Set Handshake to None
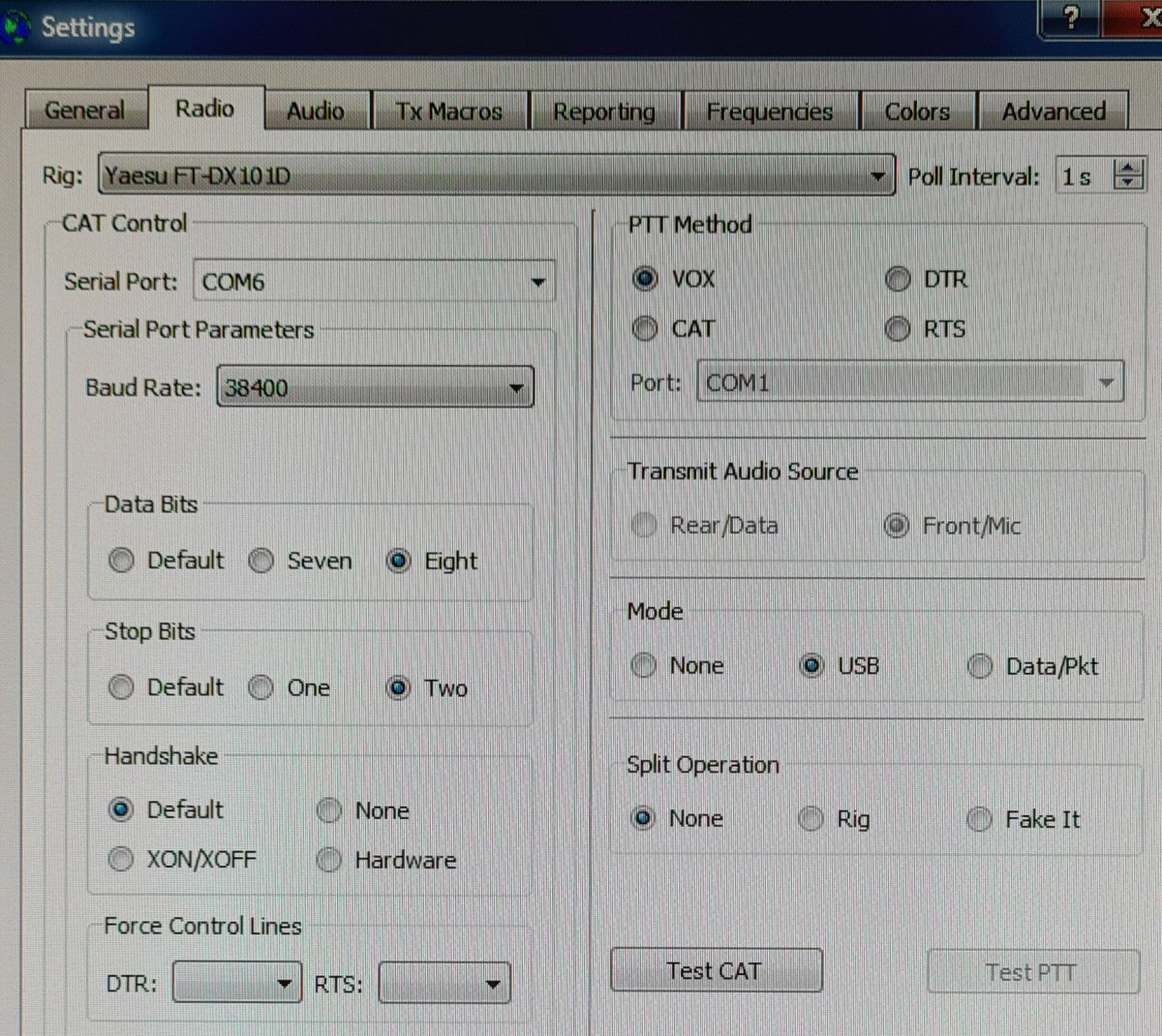This screenshot has height=1036, width=1162. coord(363,810)
